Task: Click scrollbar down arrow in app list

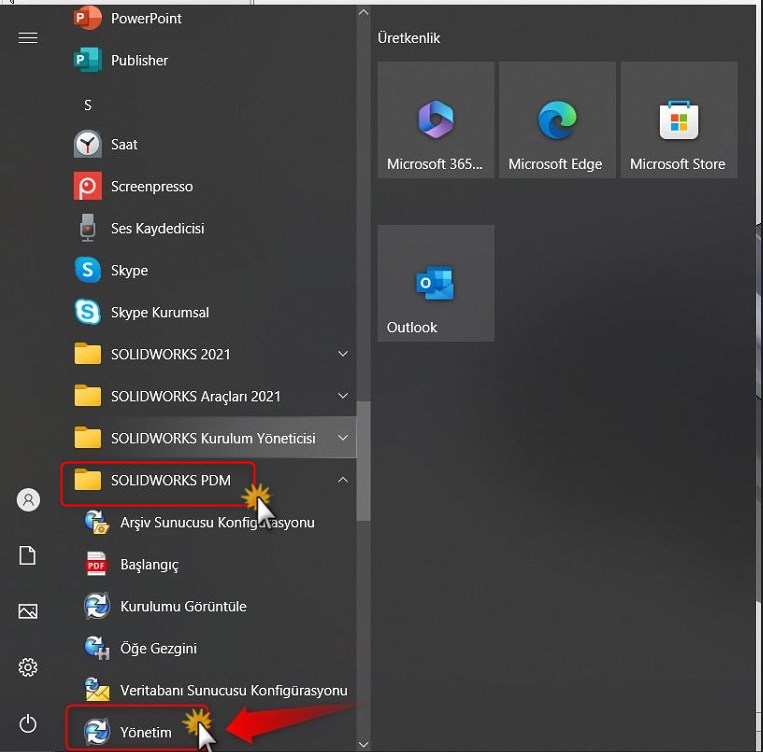Action: pos(363,744)
